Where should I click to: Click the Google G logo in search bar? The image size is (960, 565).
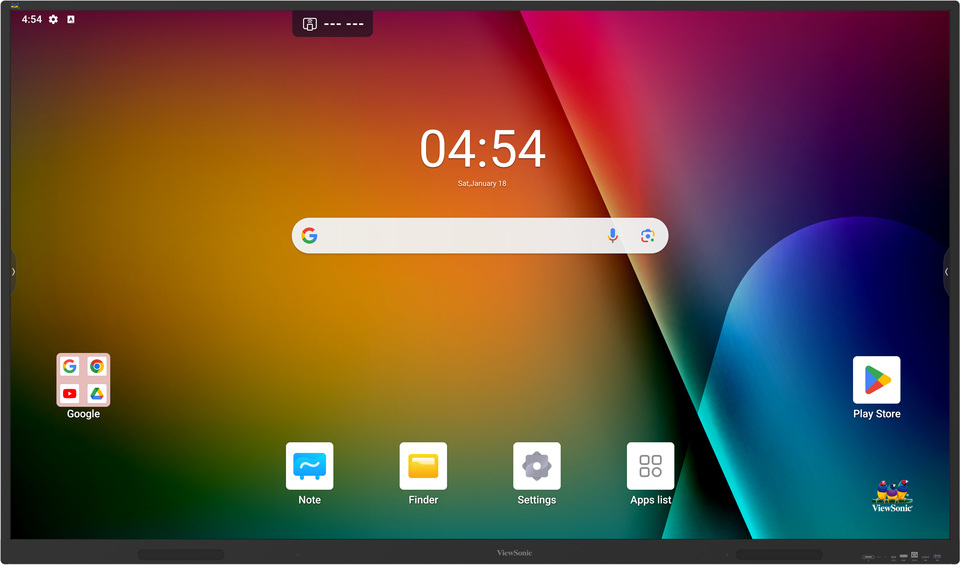[x=310, y=236]
